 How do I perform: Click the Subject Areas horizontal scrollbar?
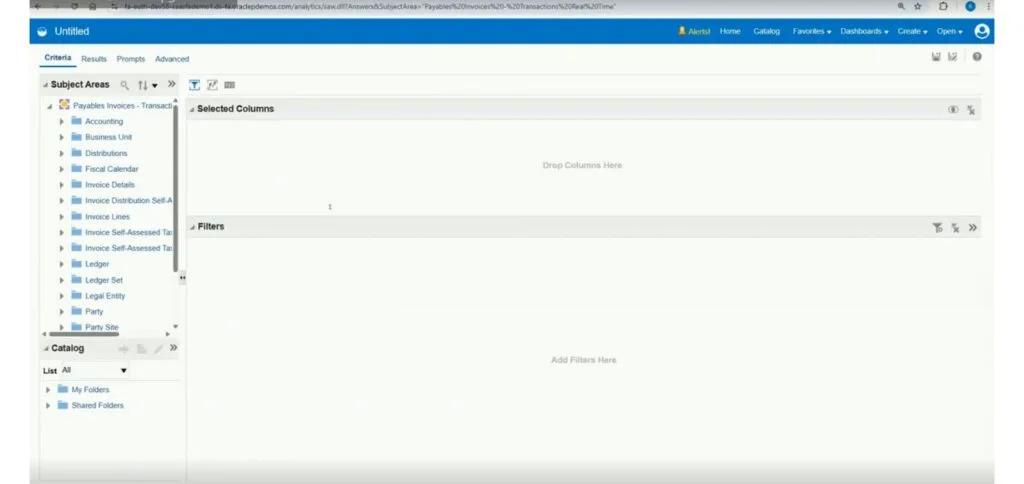(x=84, y=334)
